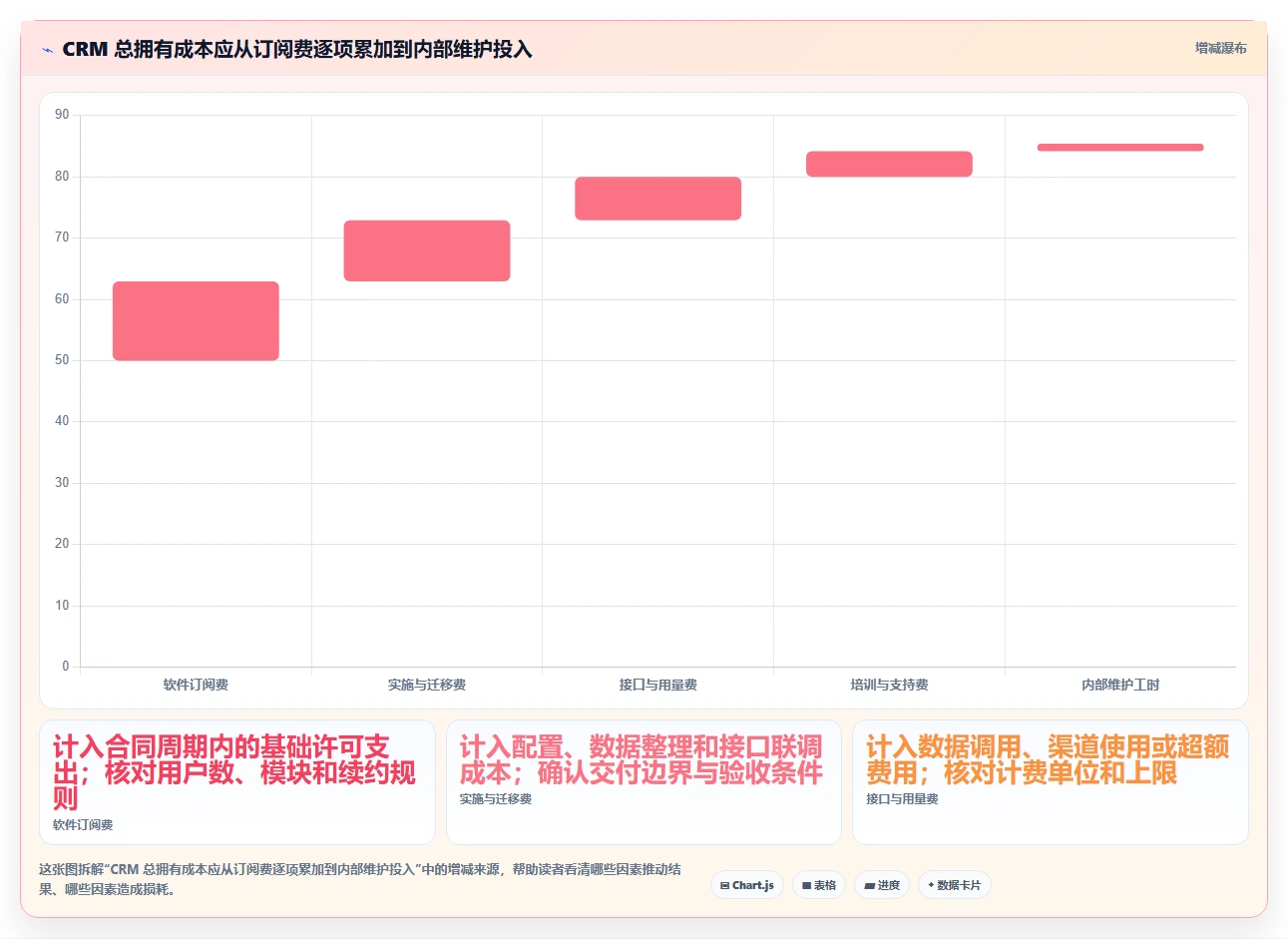This screenshot has width=1288, height=939.
Task: Click the Chart.js tag chip
Action: [x=747, y=885]
